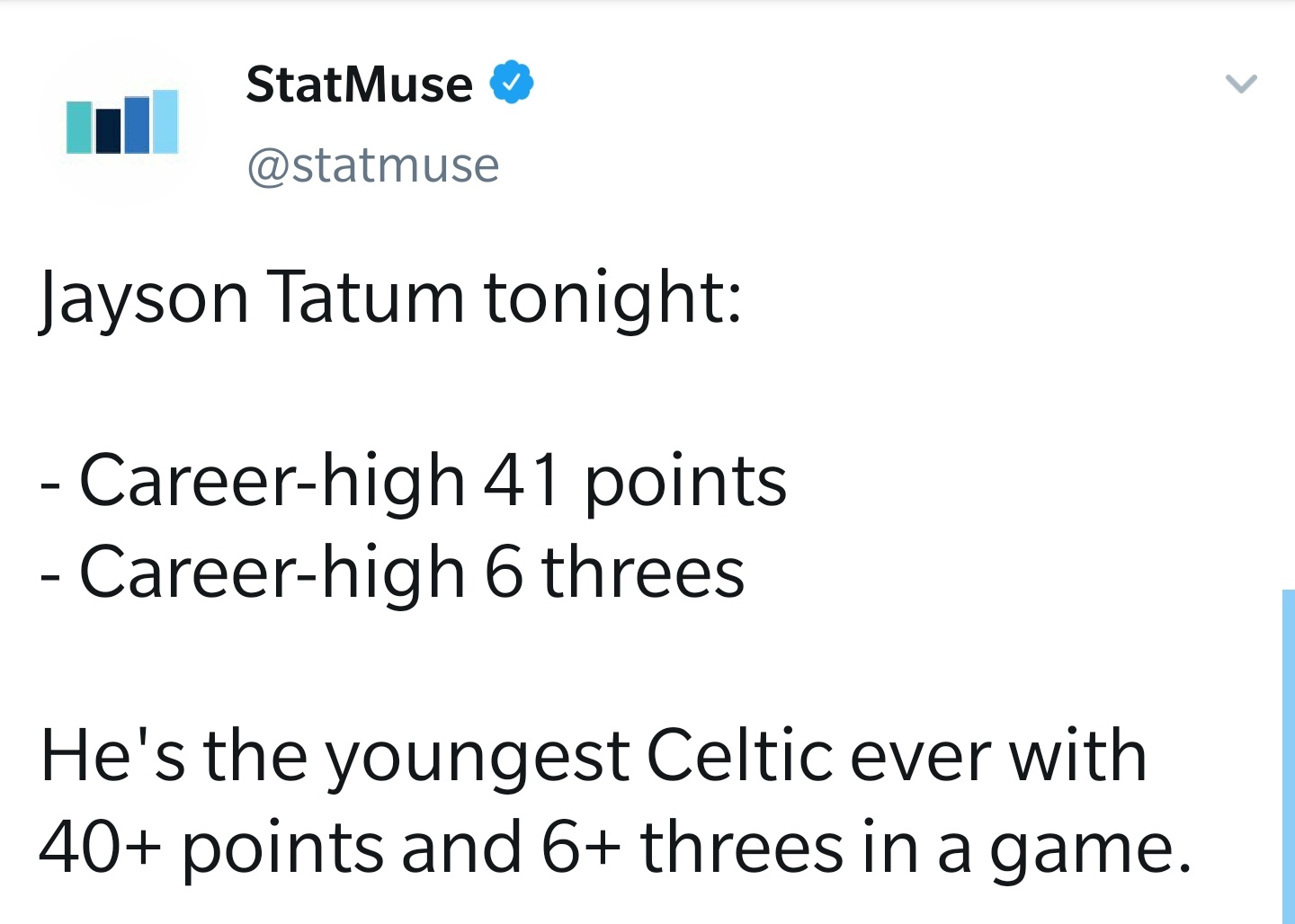Click the light blue bar in logo
Viewport: 1295px width, 924px height.
165,121
